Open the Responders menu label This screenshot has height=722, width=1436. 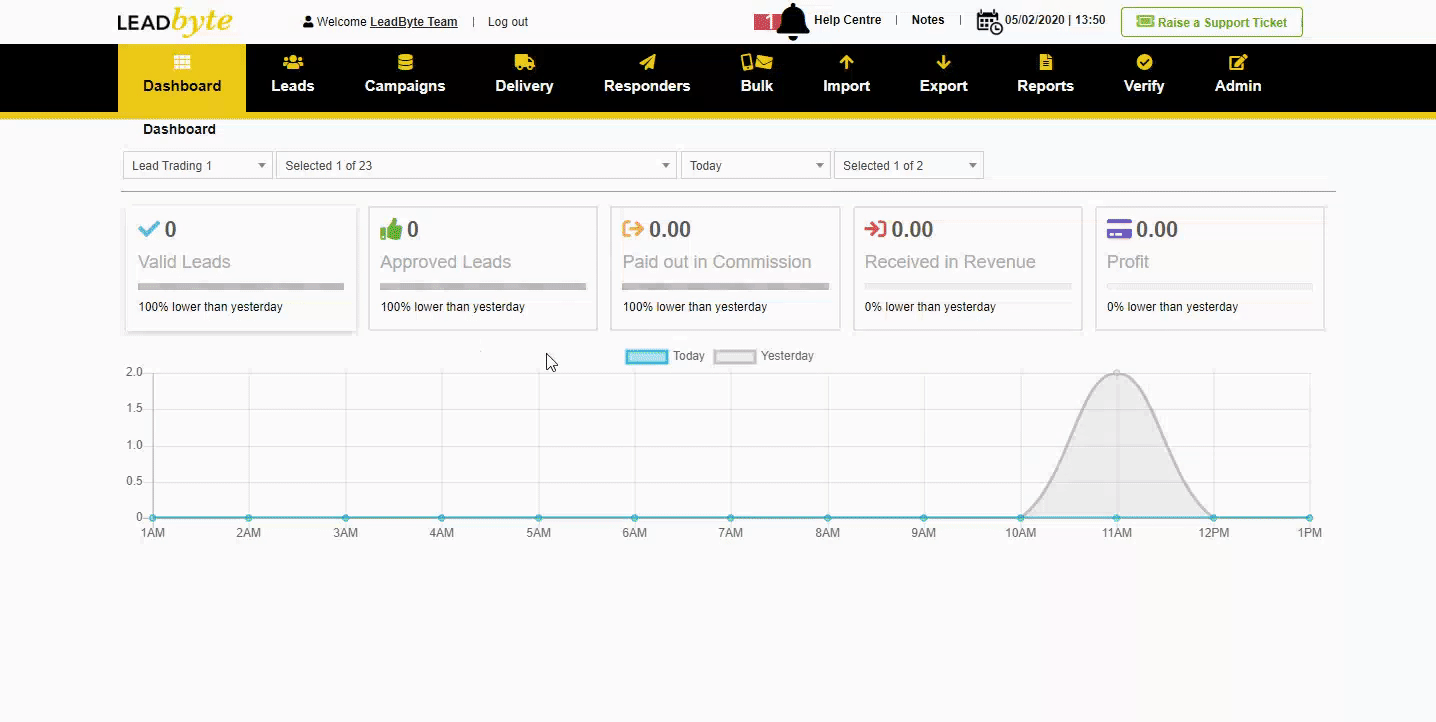pos(647,86)
